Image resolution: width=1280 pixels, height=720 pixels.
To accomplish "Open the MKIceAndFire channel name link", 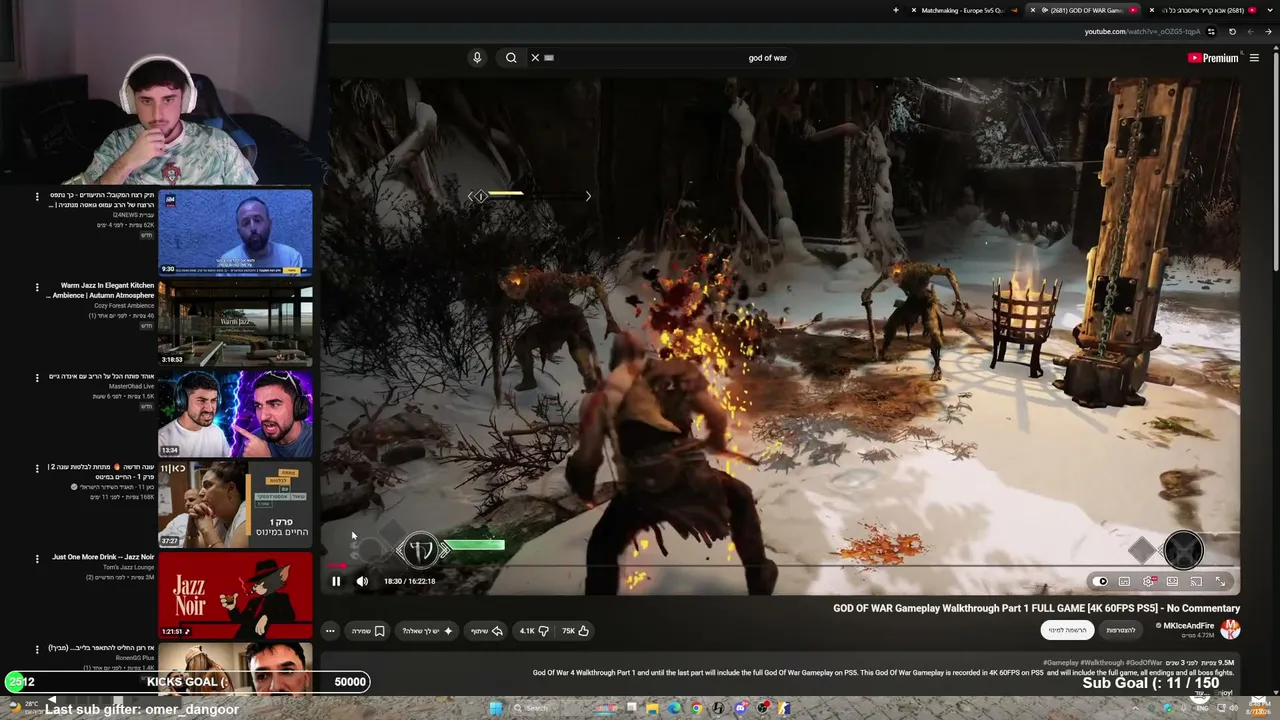I will [1188, 626].
